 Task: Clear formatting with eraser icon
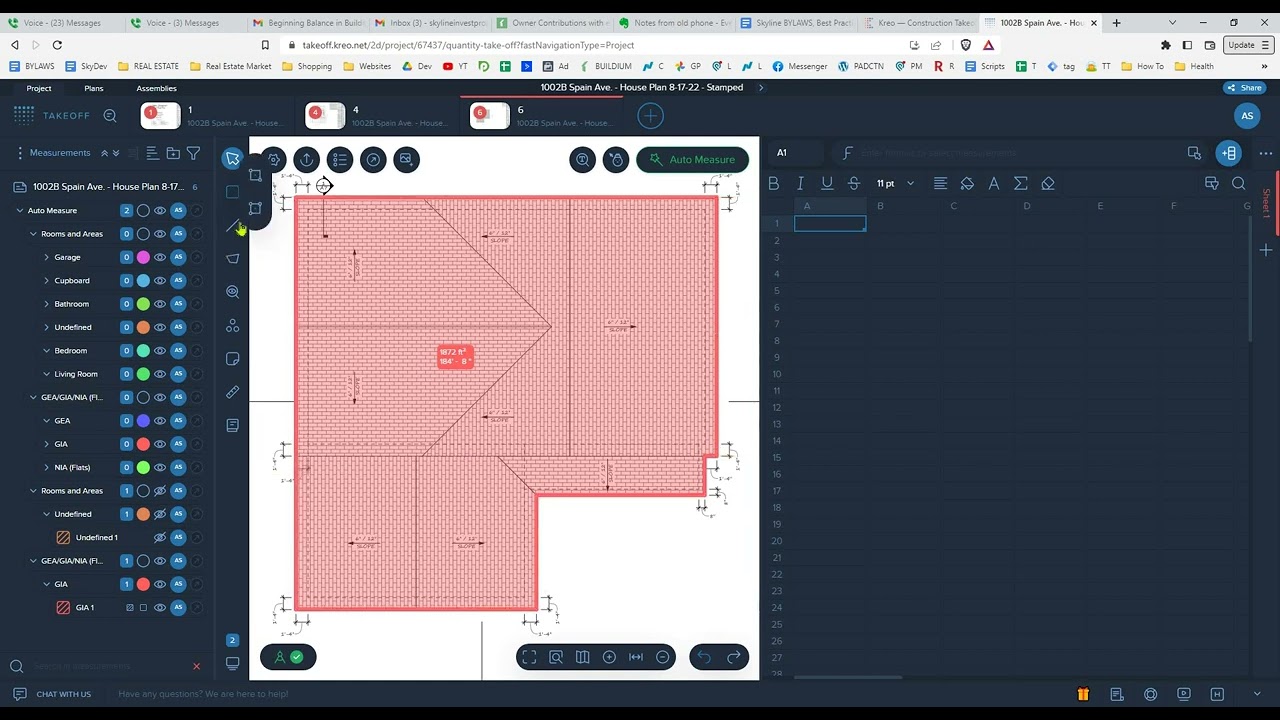click(x=1048, y=183)
